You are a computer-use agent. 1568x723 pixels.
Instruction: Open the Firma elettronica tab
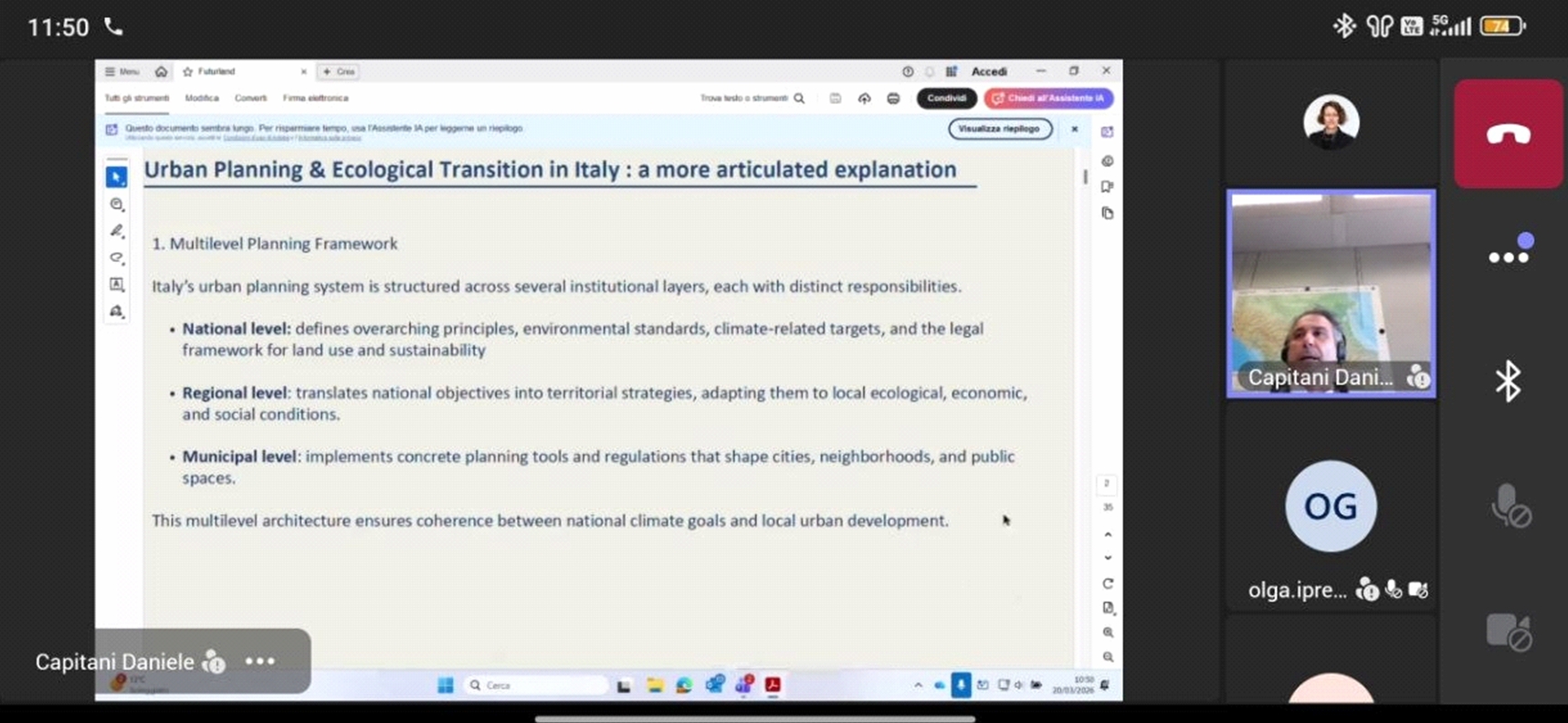(315, 98)
